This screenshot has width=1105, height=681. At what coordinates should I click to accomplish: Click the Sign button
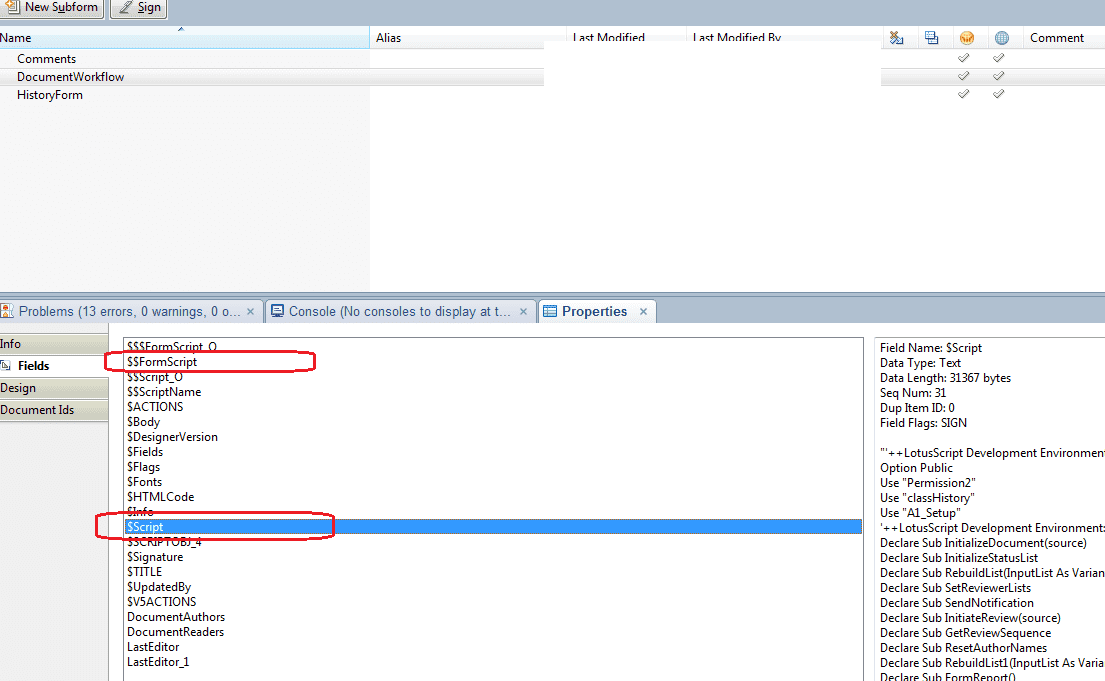click(138, 7)
